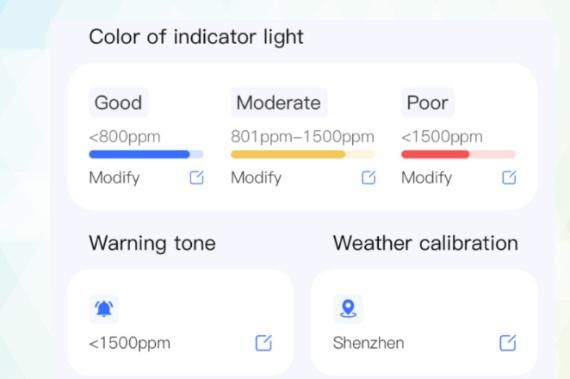The height and width of the screenshot is (379, 570).
Task: Select the yellow Moderate indicator bar
Action: [303, 154]
